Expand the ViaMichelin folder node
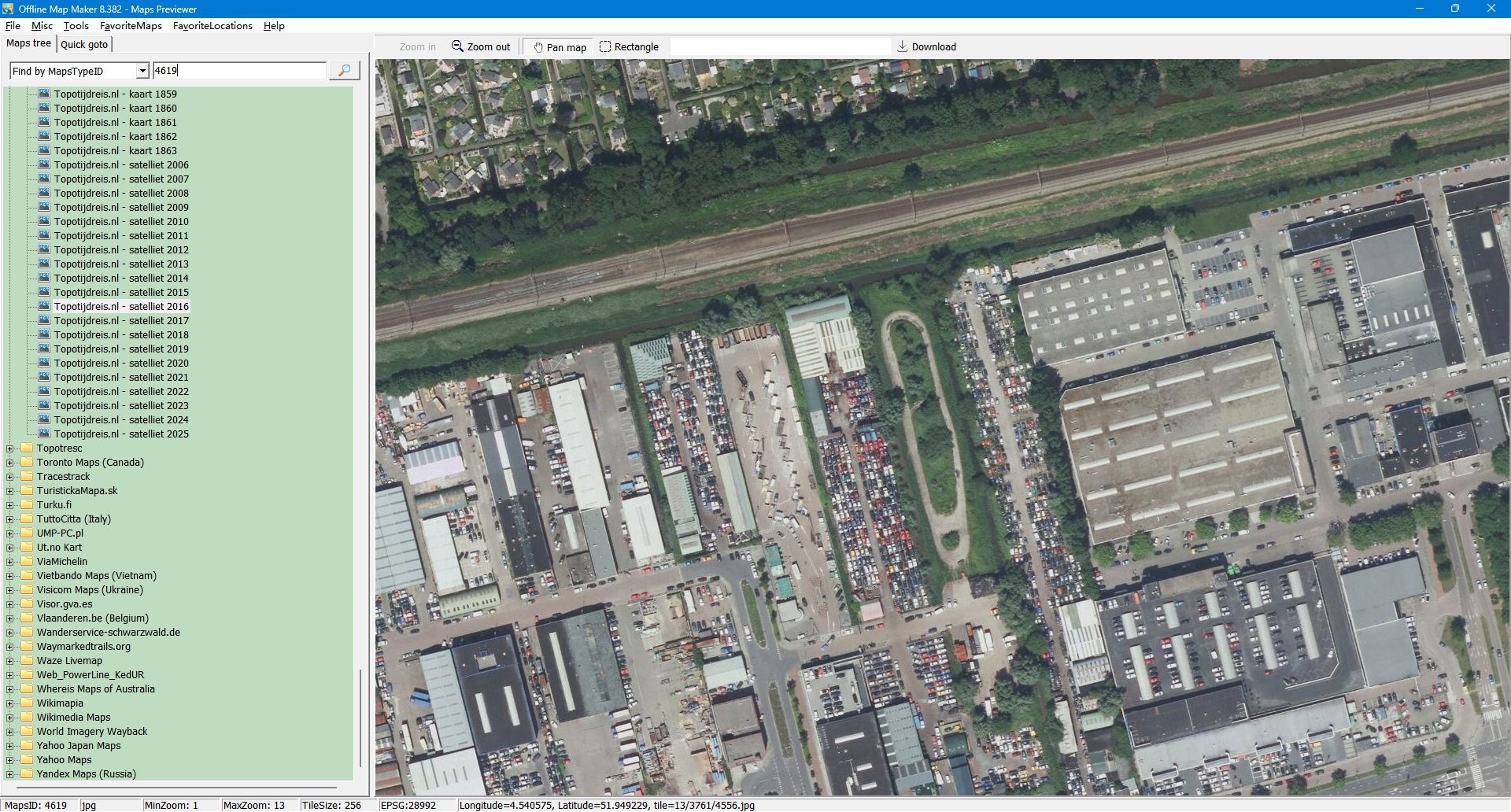The width and height of the screenshot is (1511, 812). tap(10, 563)
